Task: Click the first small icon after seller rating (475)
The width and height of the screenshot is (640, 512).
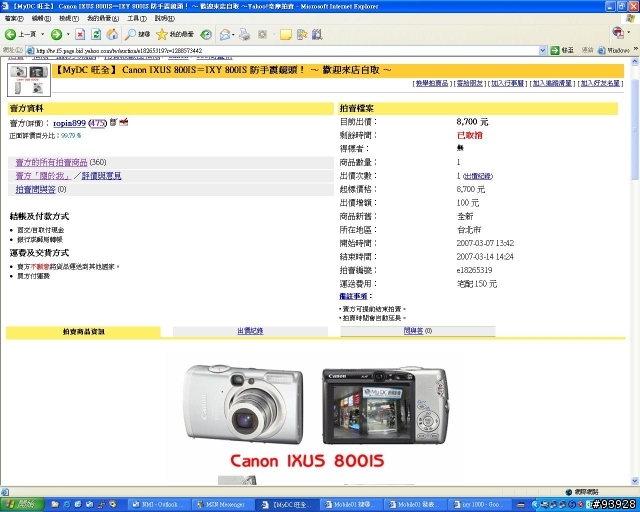Action: point(113,122)
